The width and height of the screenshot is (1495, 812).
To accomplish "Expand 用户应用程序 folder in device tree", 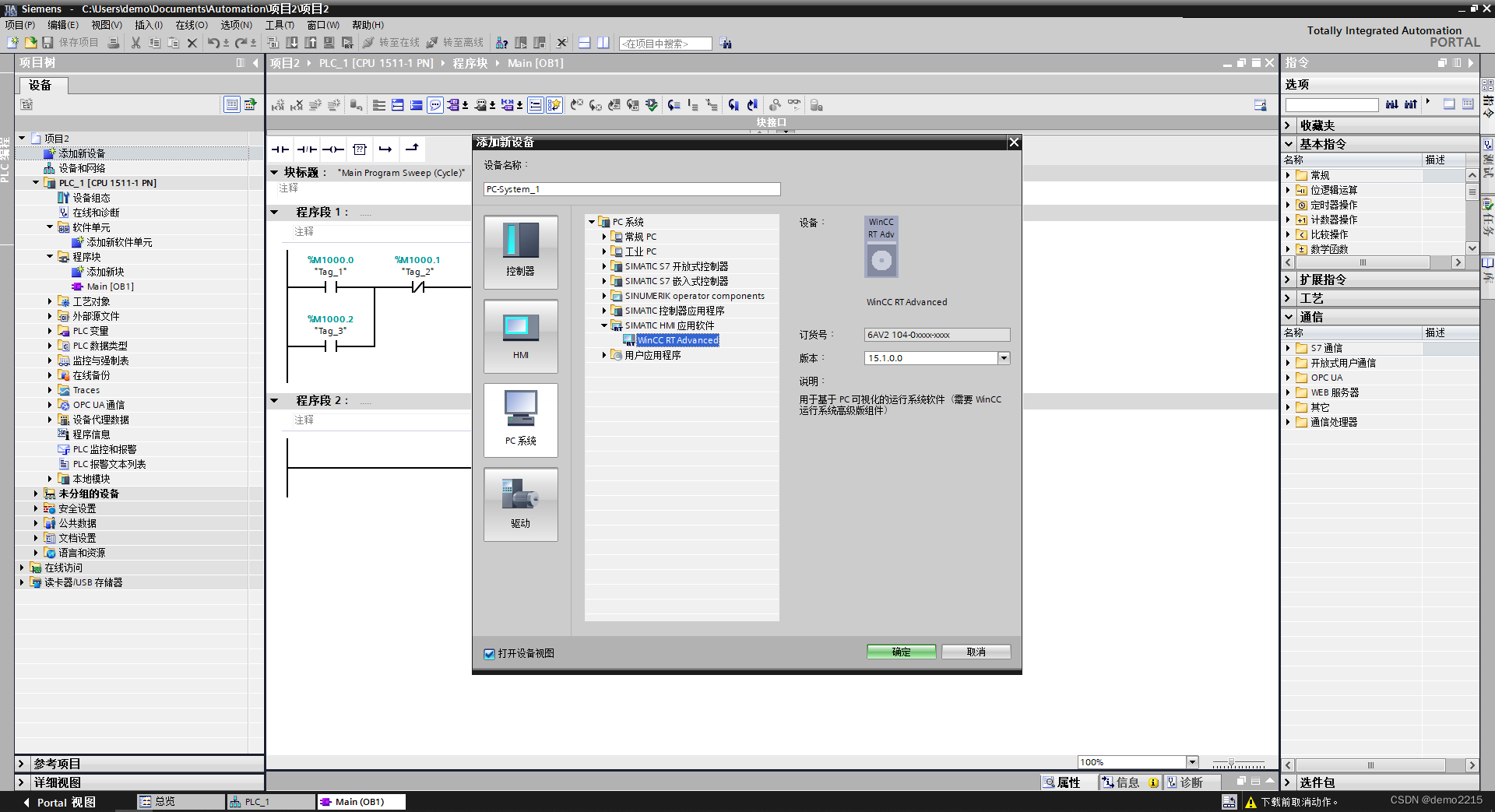I will pyautogui.click(x=604, y=355).
